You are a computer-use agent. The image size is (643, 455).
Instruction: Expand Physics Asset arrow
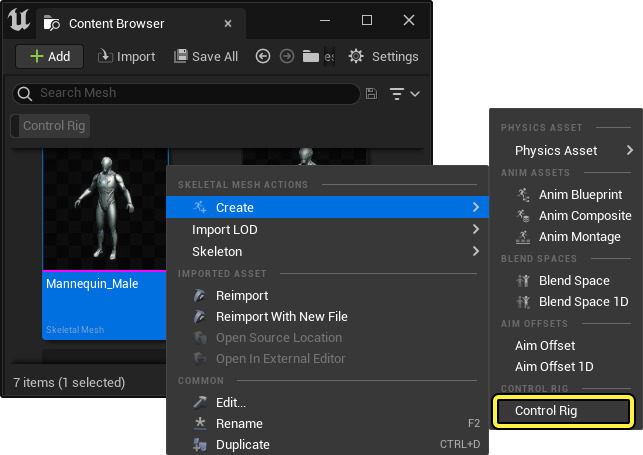[x=630, y=150]
